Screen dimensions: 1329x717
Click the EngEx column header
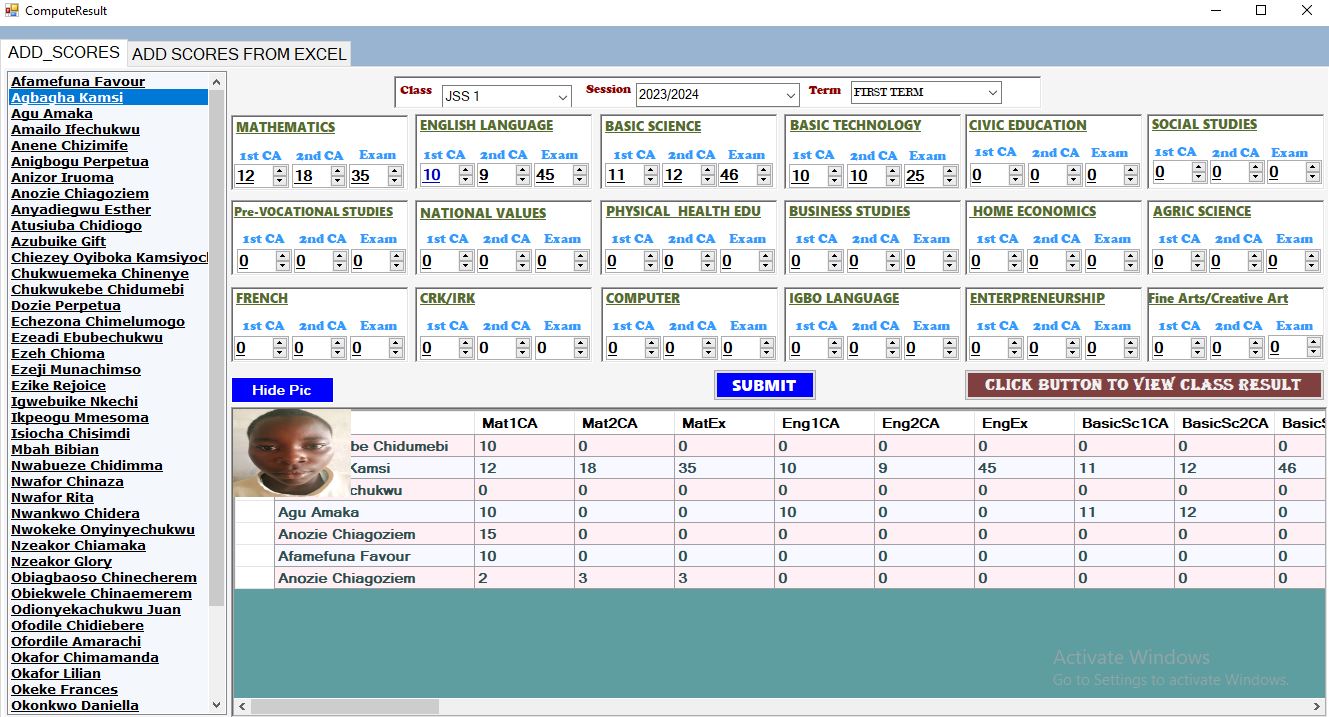tap(1024, 423)
